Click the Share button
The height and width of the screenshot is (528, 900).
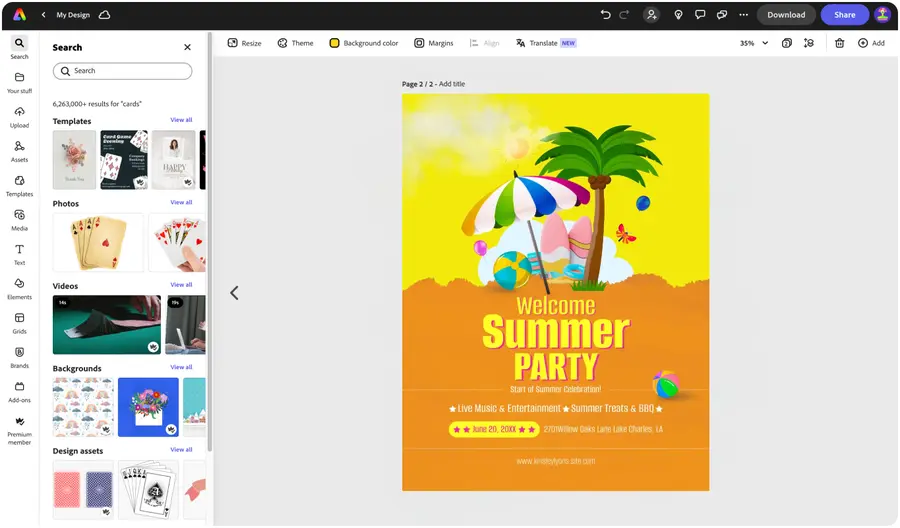pos(844,15)
